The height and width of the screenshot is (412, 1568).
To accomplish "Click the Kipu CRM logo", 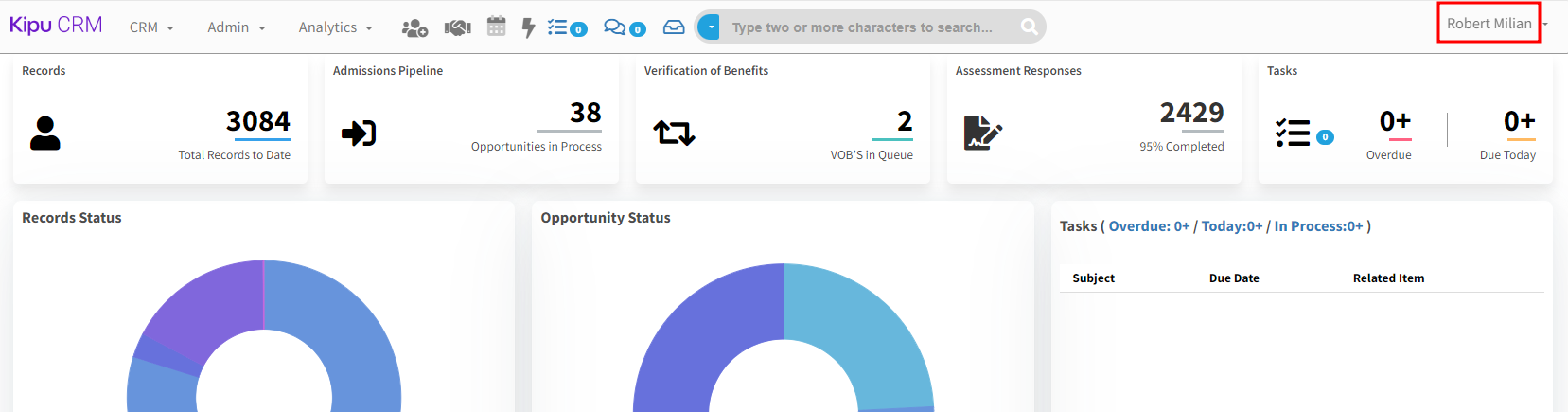I will point(56,26).
